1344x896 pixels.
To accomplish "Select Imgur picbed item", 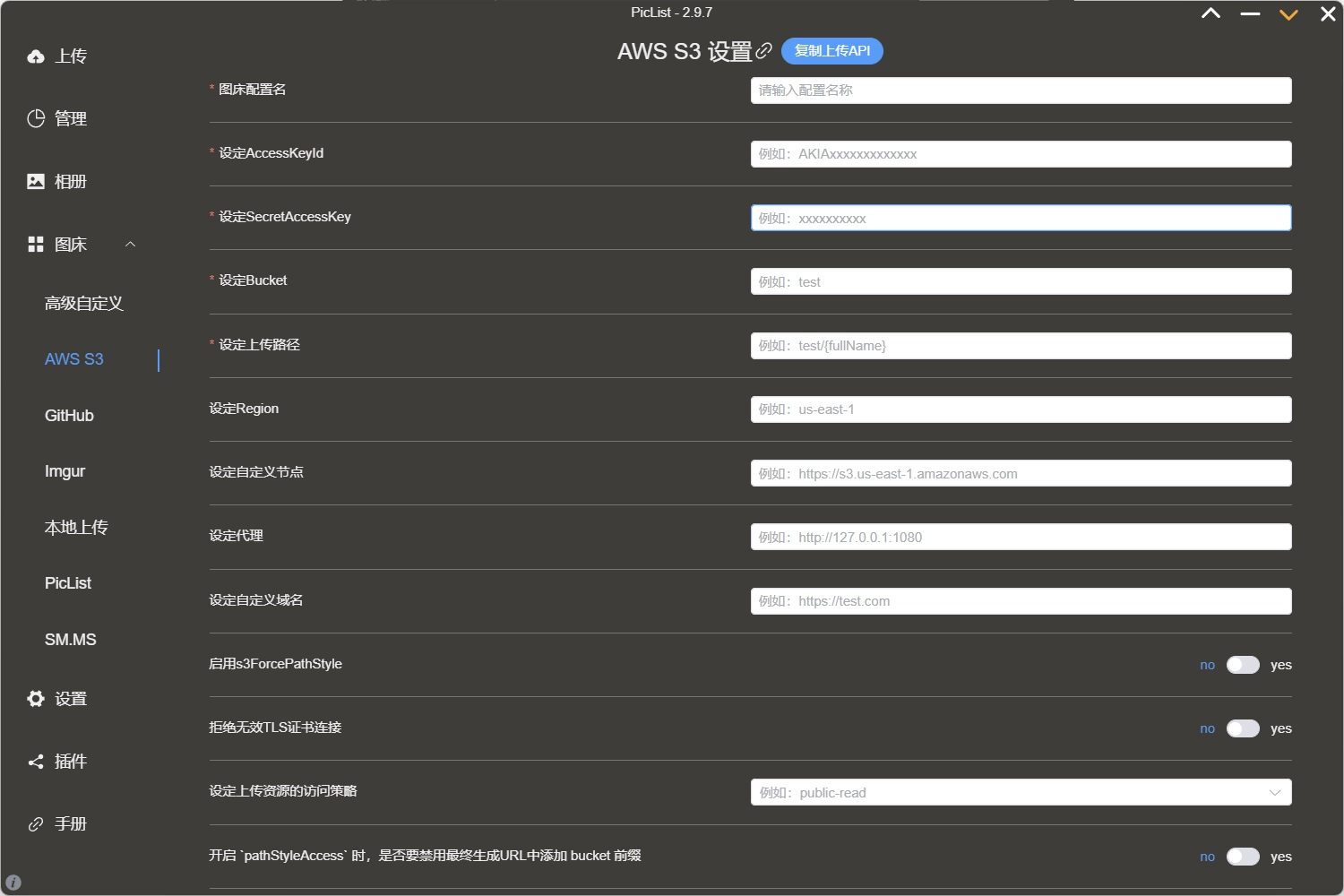I will [65, 471].
